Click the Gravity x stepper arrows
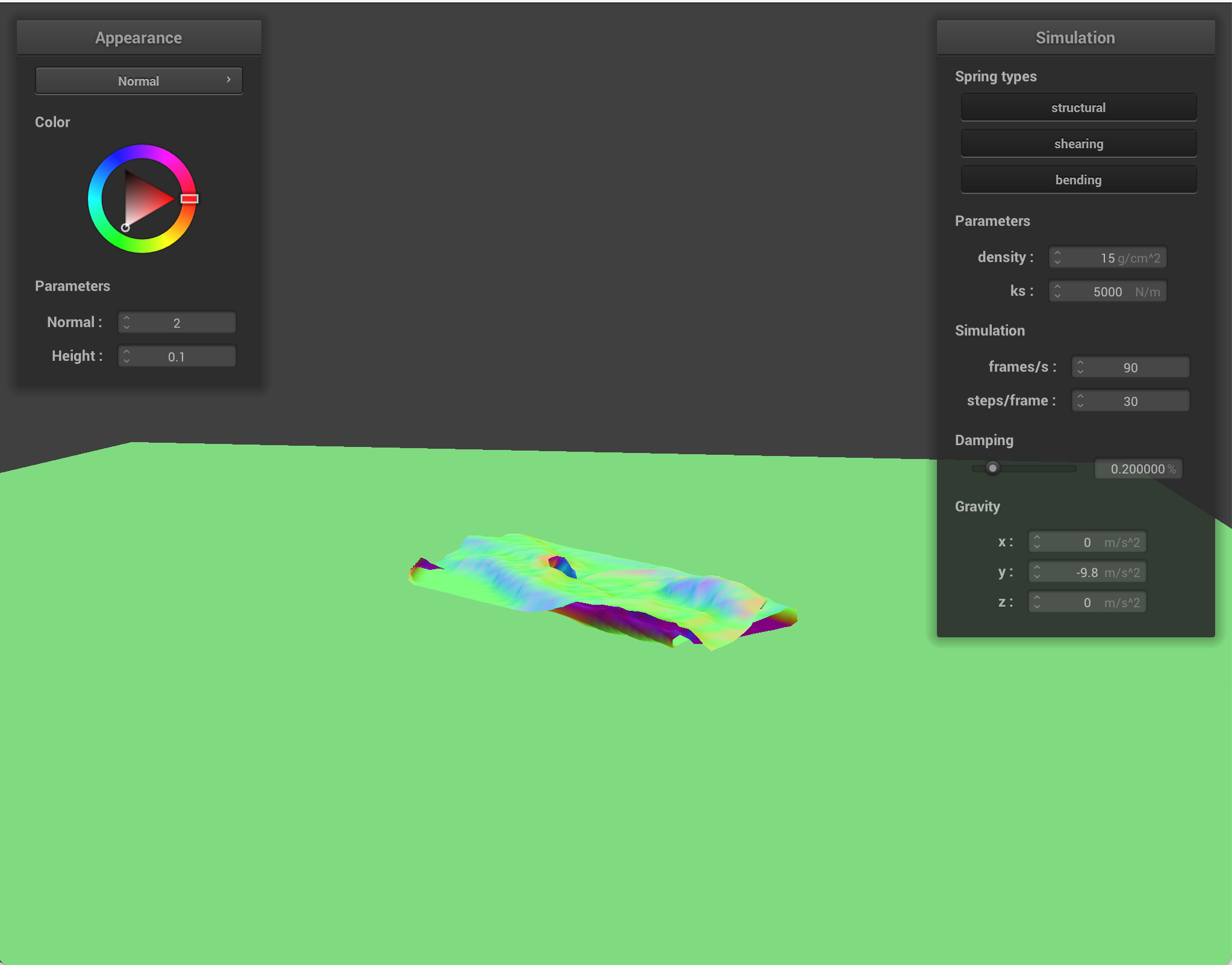This screenshot has height=965, width=1232. coord(1037,542)
